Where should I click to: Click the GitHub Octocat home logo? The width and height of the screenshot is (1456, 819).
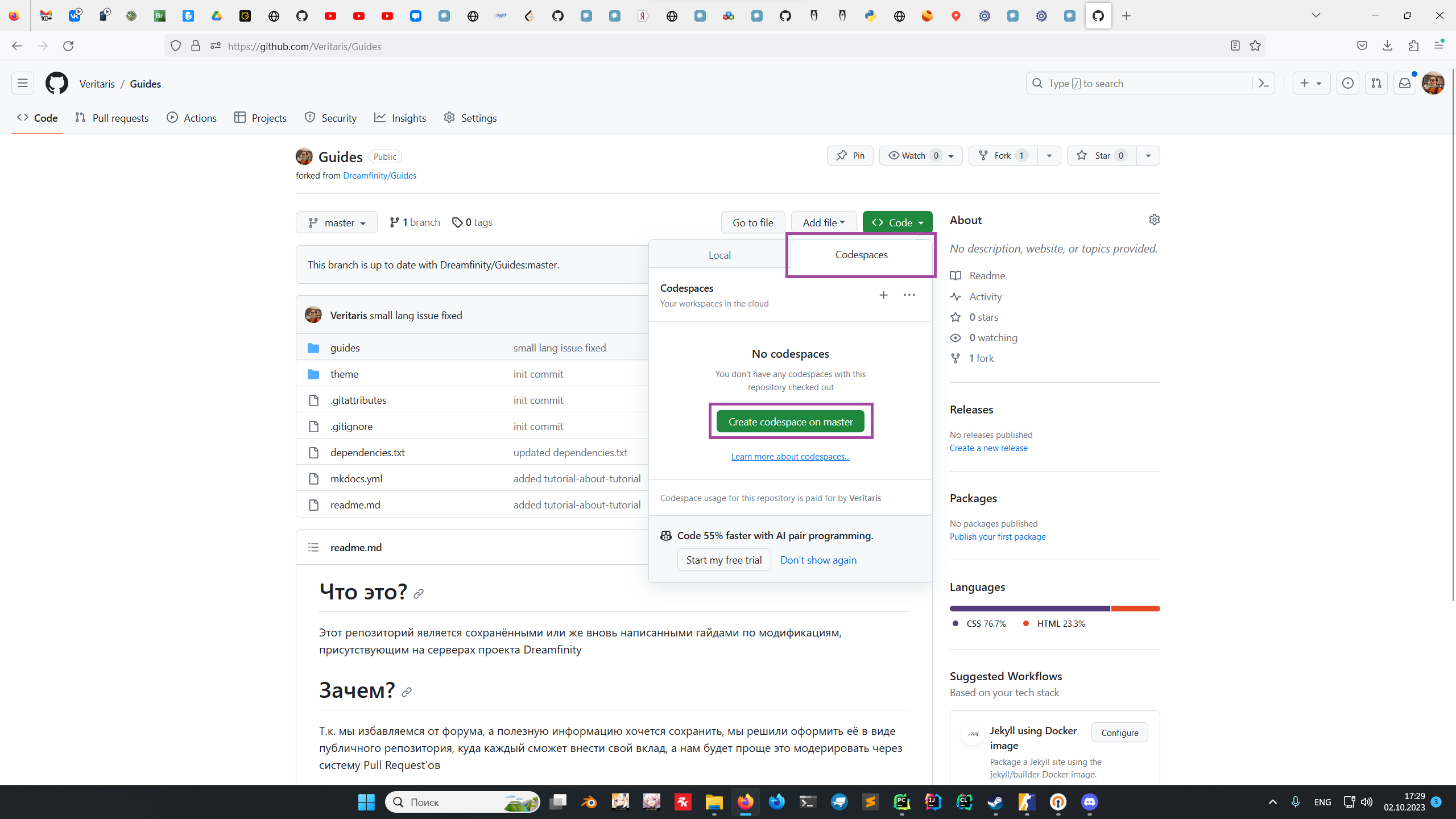[56, 84]
